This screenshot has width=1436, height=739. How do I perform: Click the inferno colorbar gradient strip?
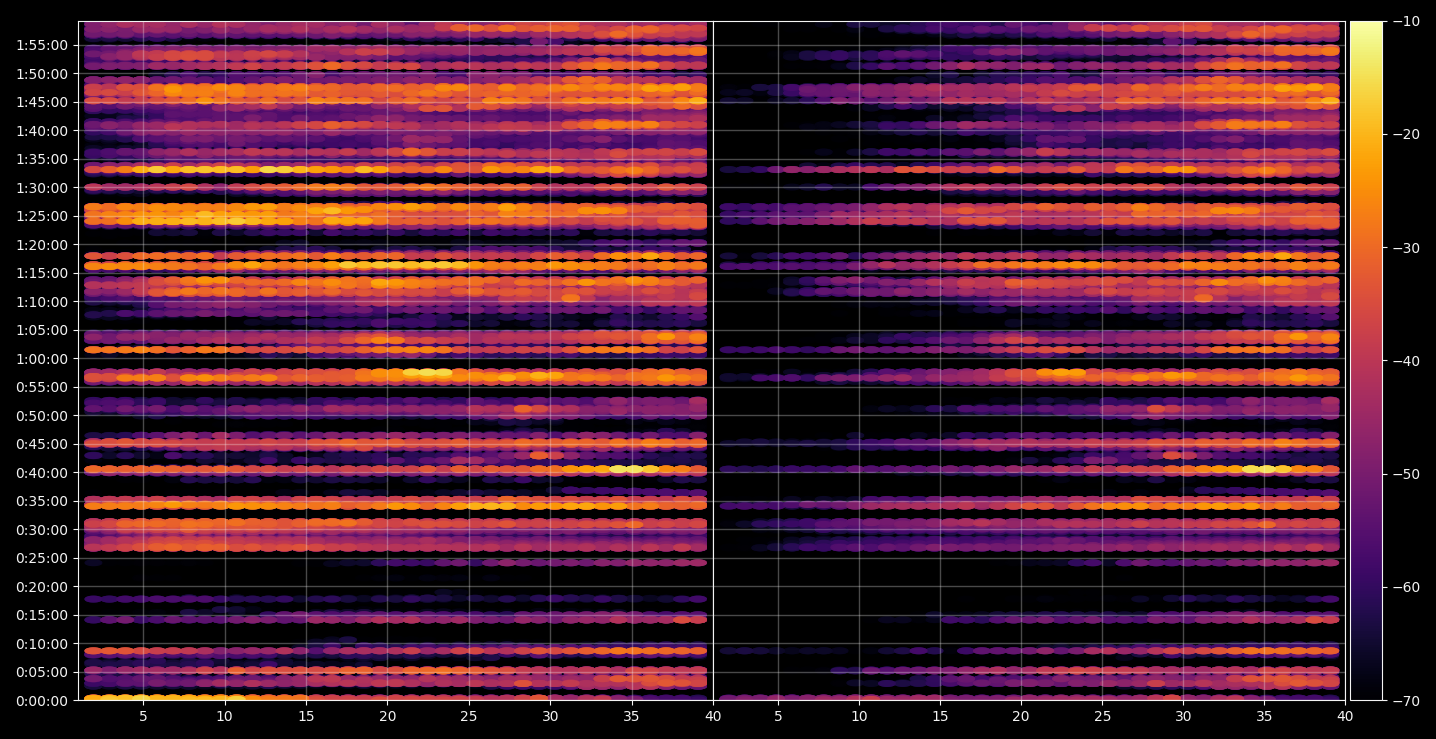(x=1366, y=361)
